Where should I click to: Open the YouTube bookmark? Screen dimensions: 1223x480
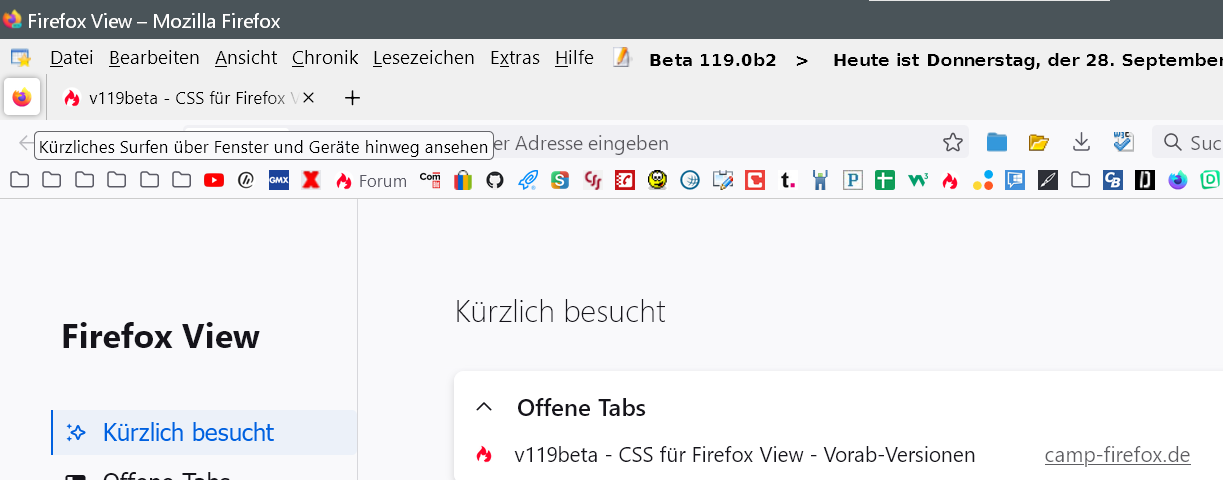click(x=214, y=181)
